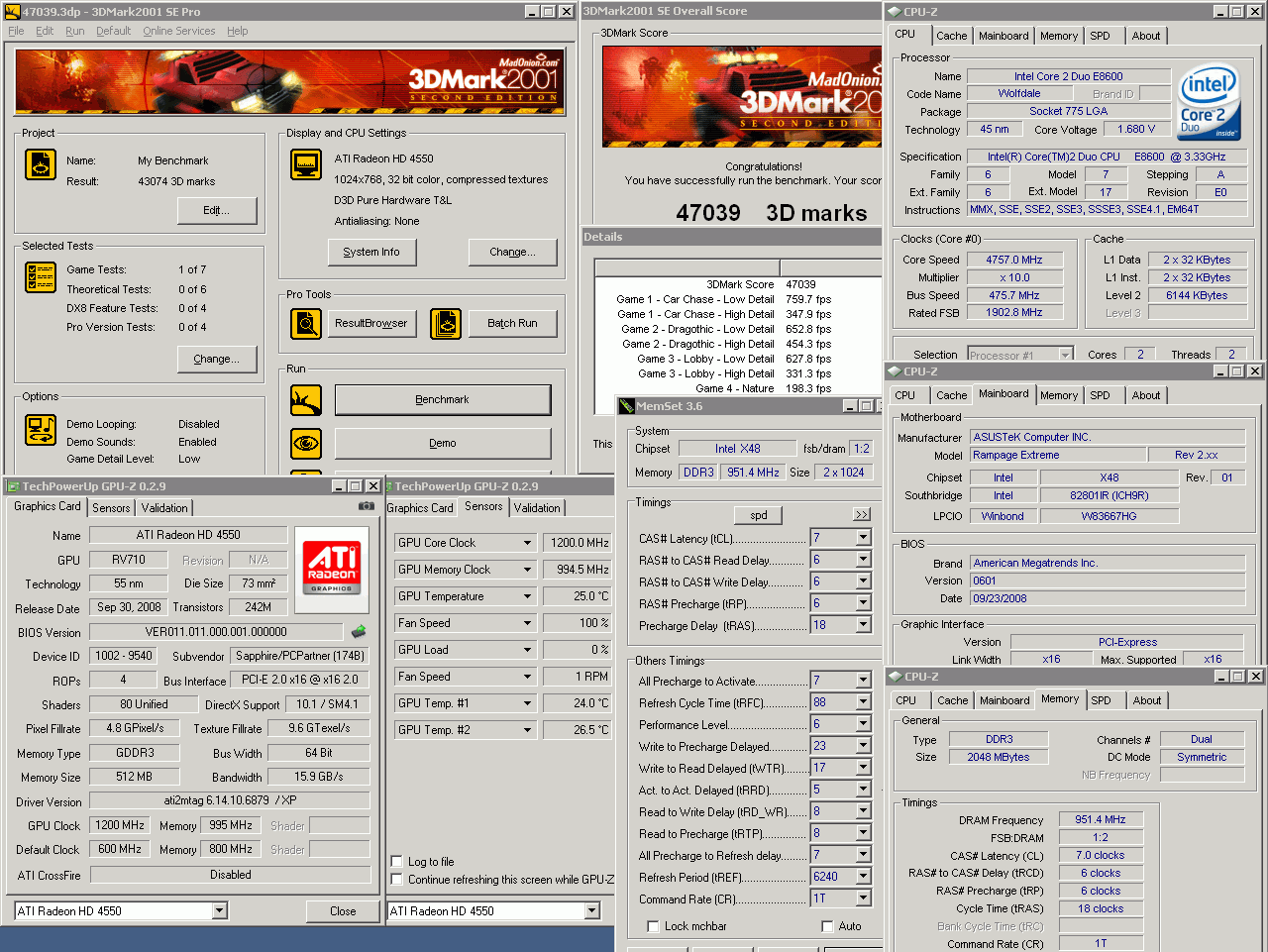This screenshot has width=1268, height=952.
Task: Open the File menu in 3DMark2001
Action: [x=16, y=31]
